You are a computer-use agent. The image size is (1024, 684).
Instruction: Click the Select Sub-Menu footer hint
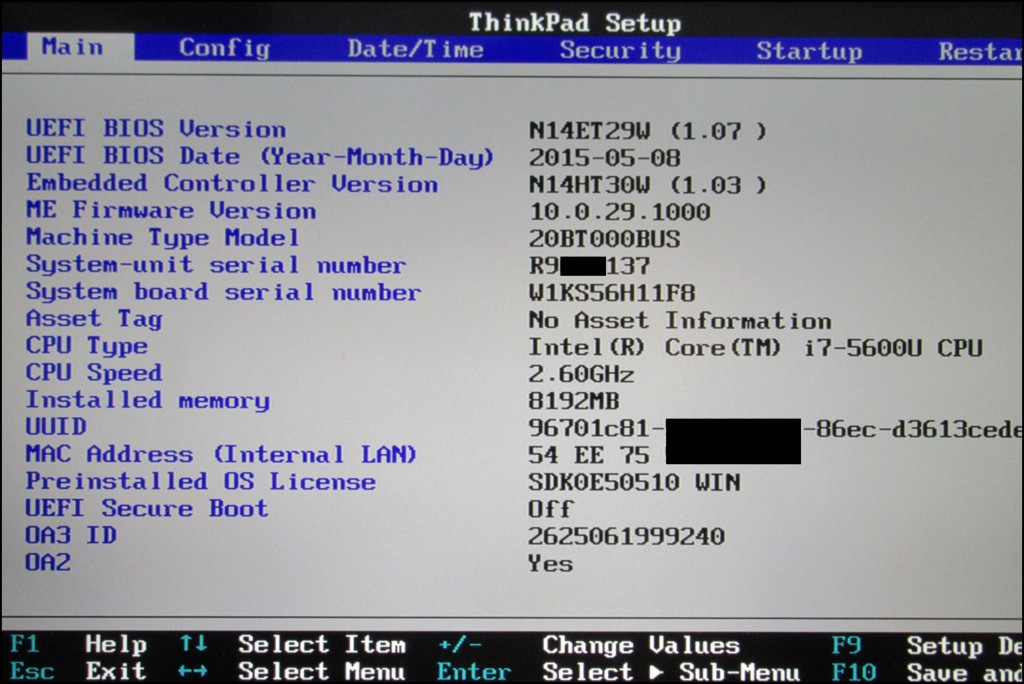671,672
